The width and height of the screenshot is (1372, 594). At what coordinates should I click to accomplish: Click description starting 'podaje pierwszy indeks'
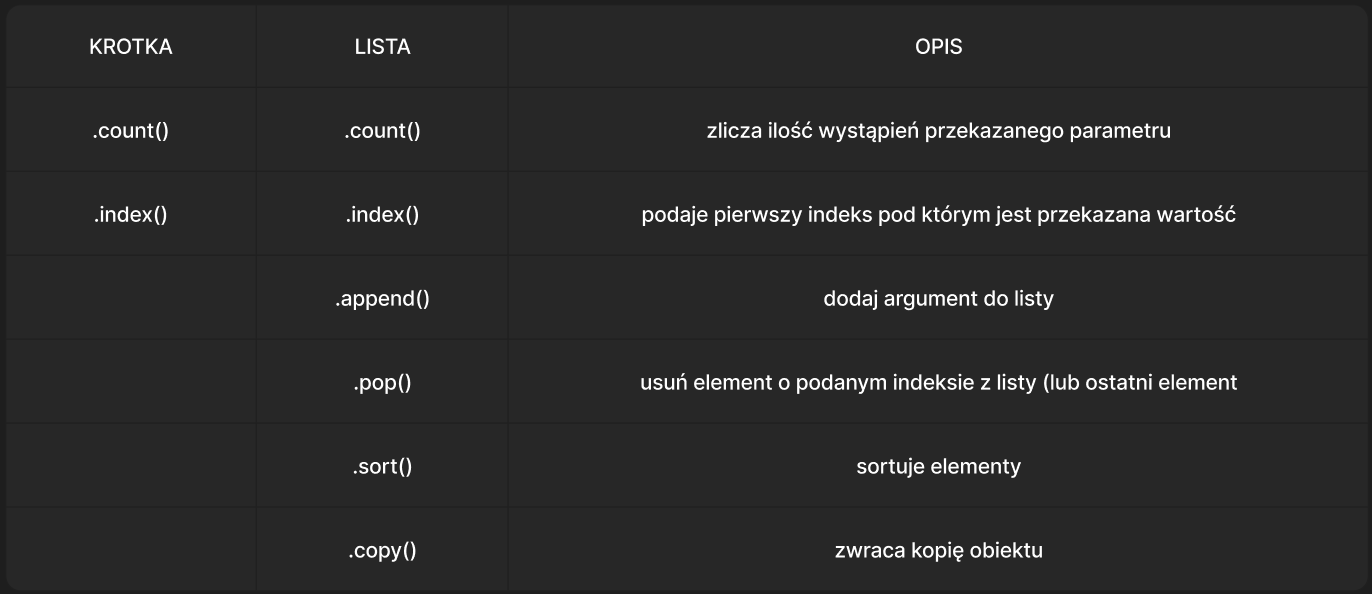point(938,215)
